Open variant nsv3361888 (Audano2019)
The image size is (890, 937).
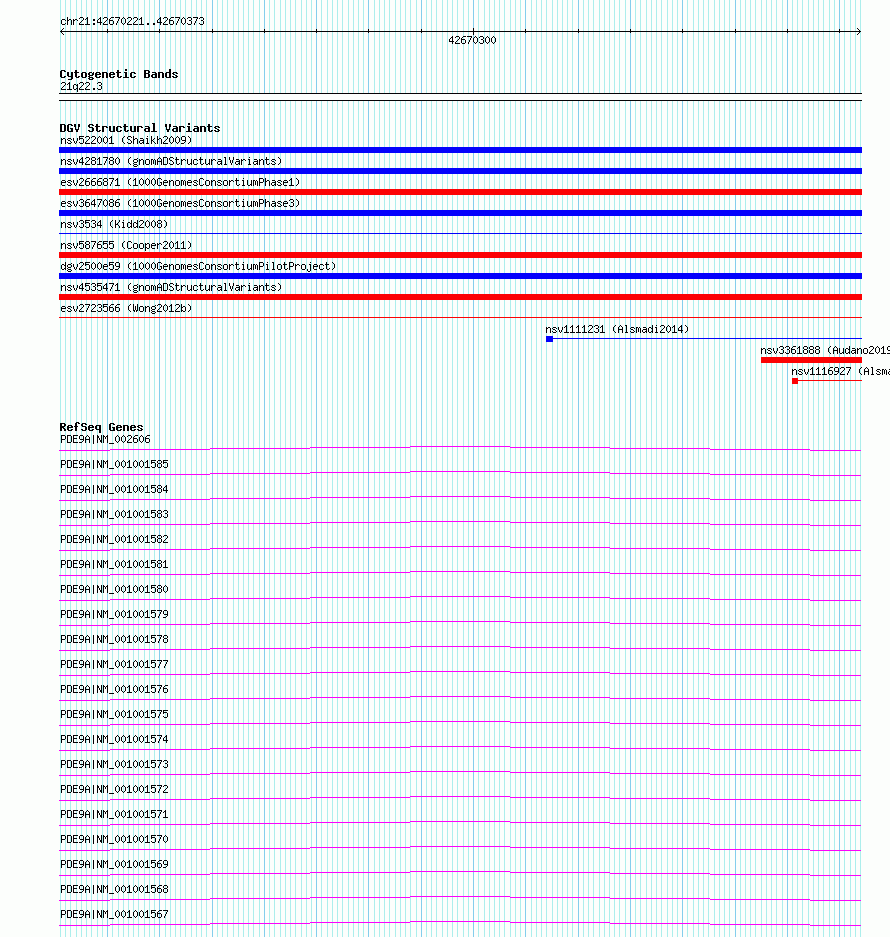pos(825,350)
